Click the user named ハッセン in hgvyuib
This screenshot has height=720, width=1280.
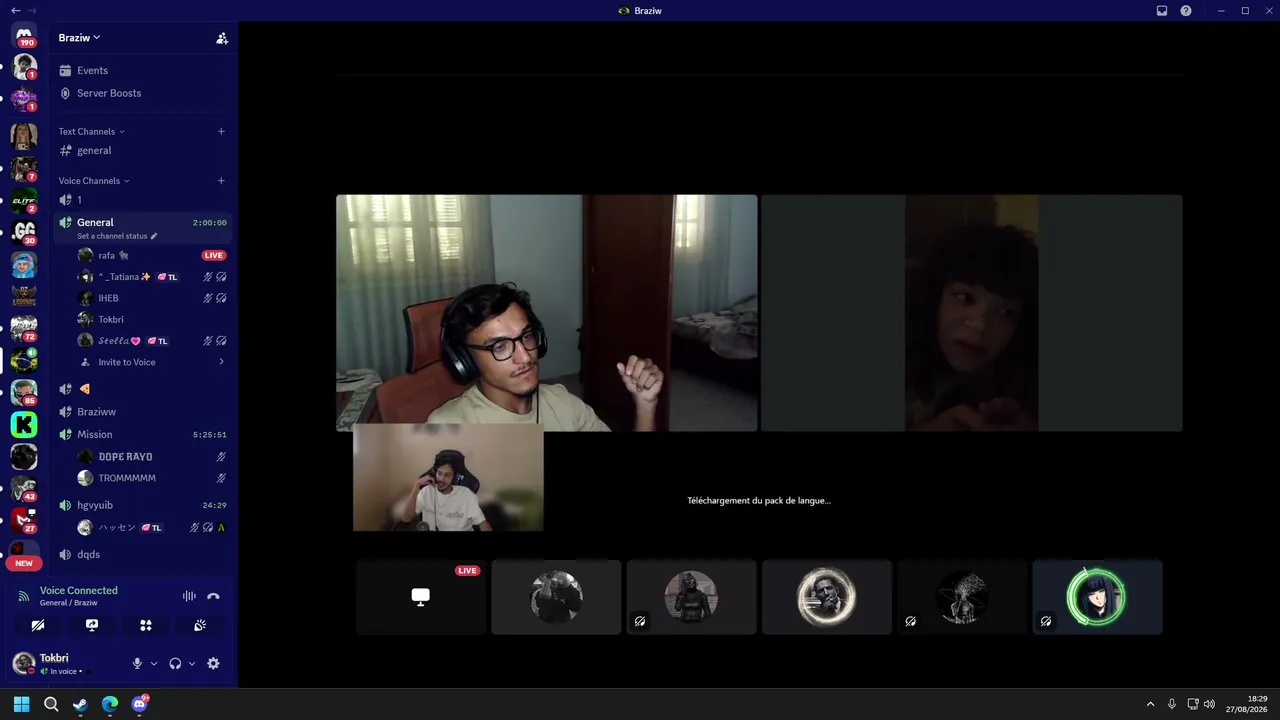116,528
